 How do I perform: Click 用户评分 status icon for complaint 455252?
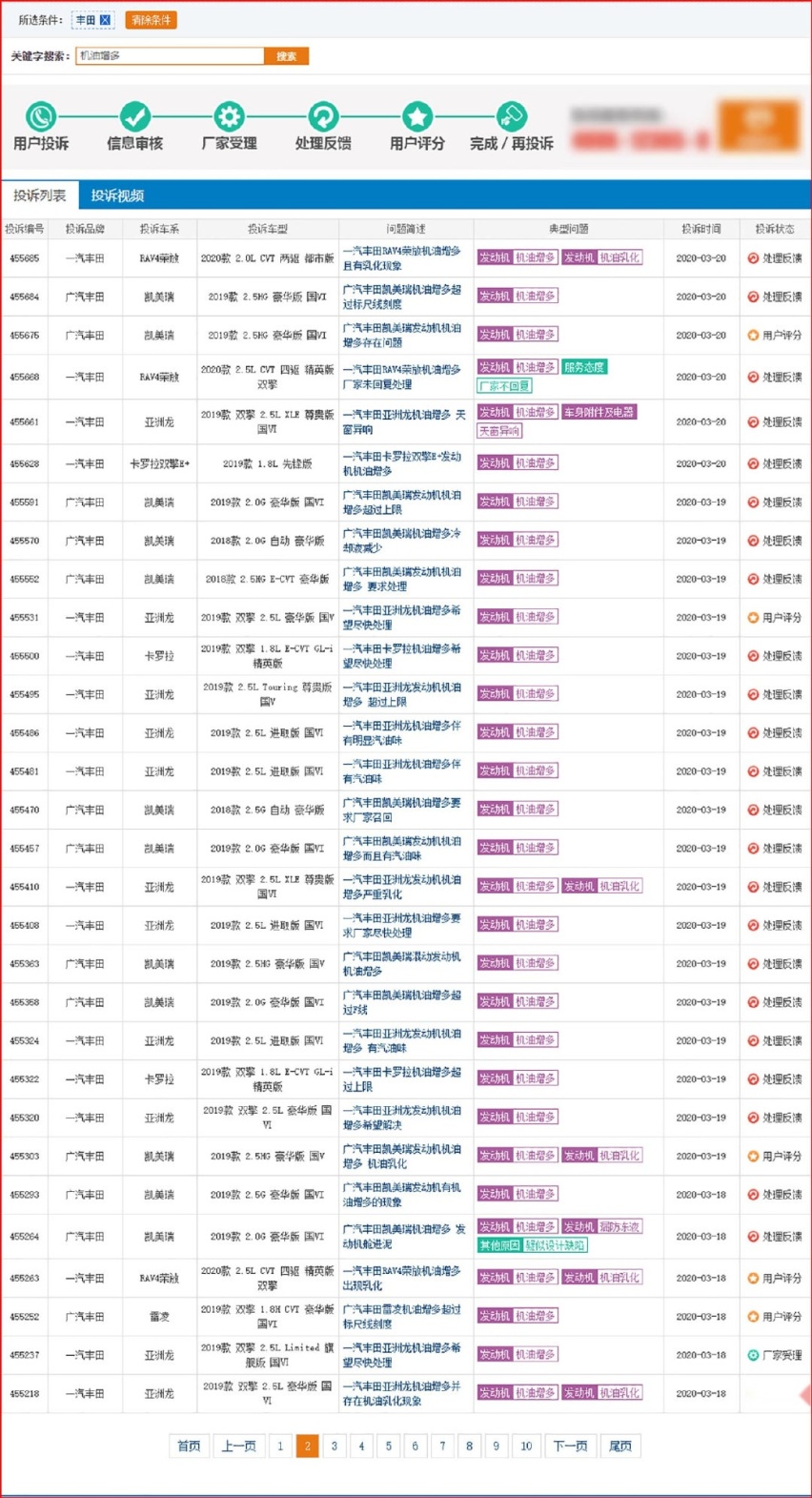point(753,1317)
